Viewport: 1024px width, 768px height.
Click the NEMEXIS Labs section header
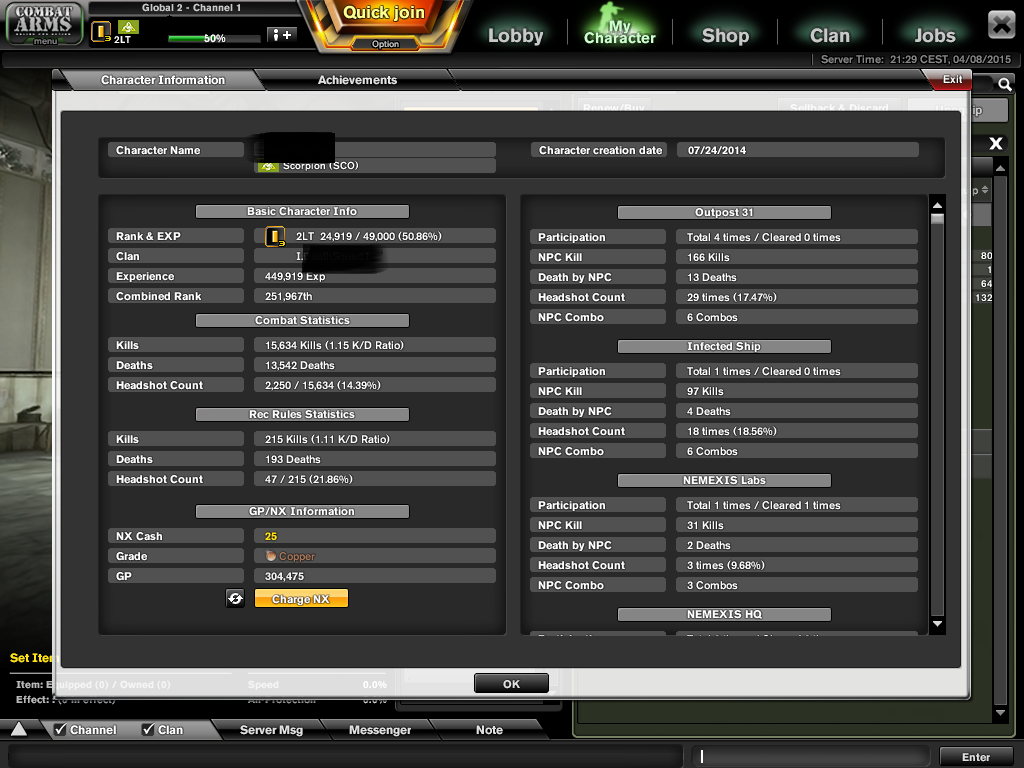724,480
